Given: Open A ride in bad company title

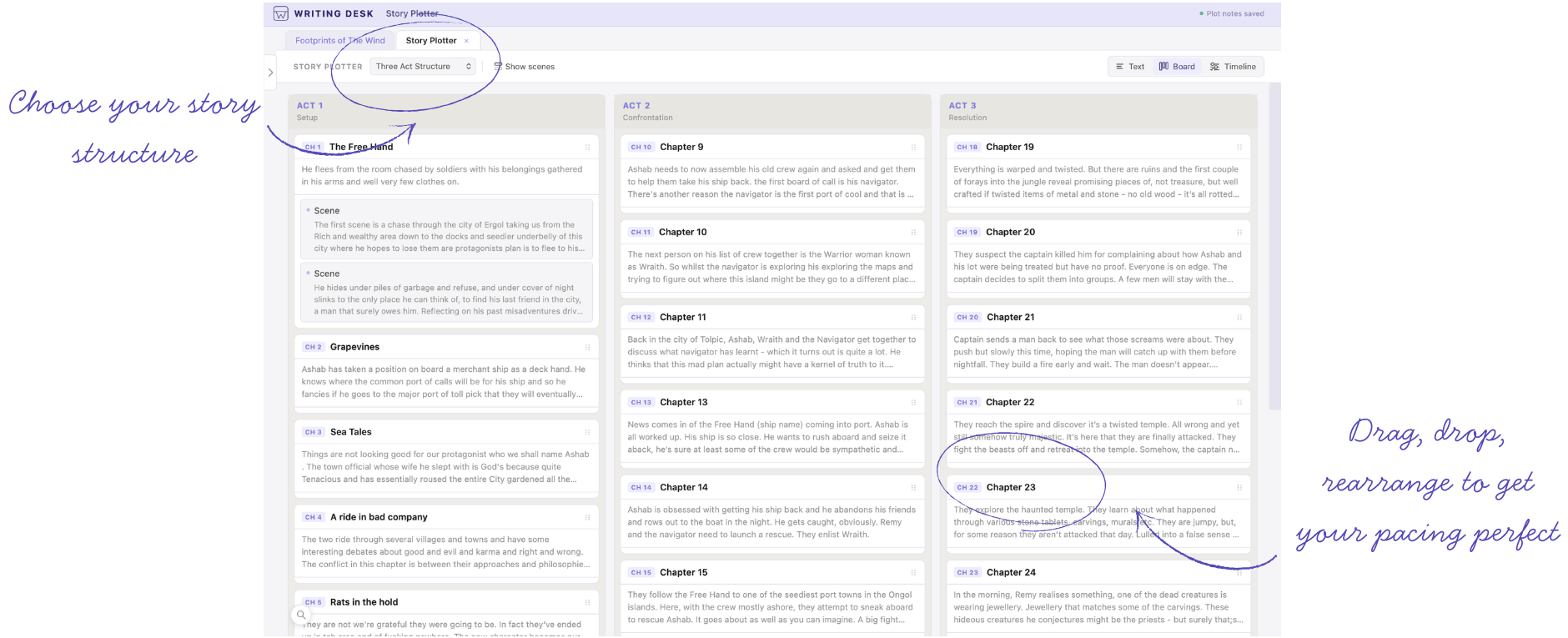Looking at the screenshot, I should click(379, 517).
